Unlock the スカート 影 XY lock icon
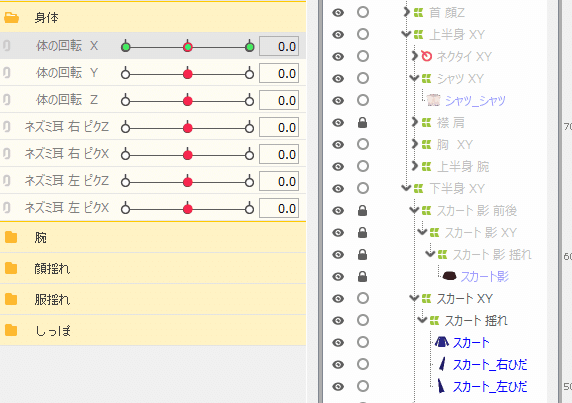The width and height of the screenshot is (572, 403). pyautogui.click(x=362, y=232)
